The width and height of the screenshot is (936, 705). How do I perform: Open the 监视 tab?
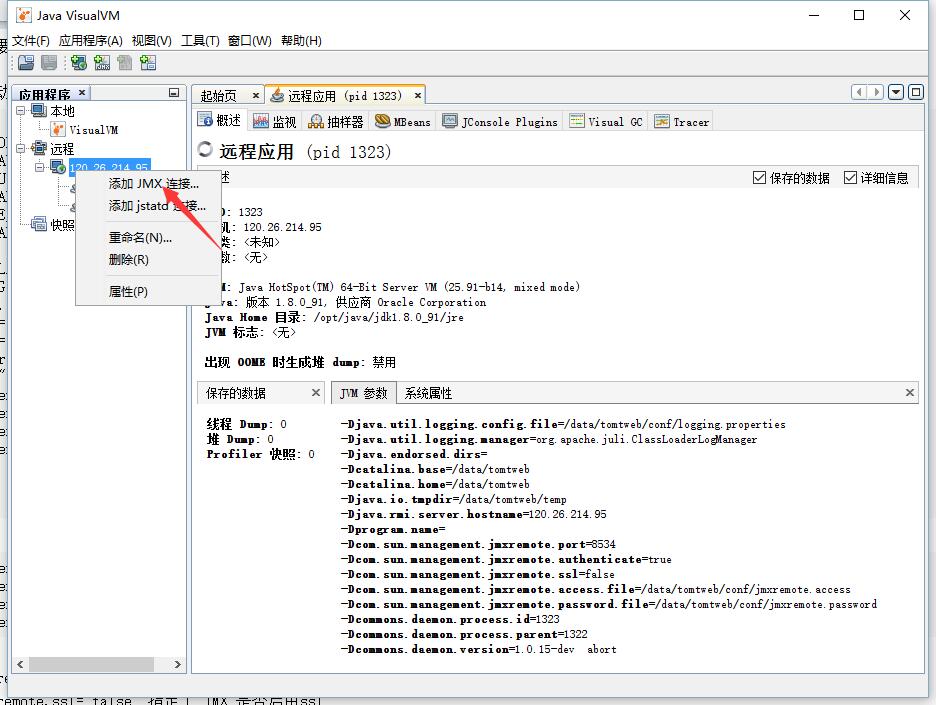click(x=275, y=121)
